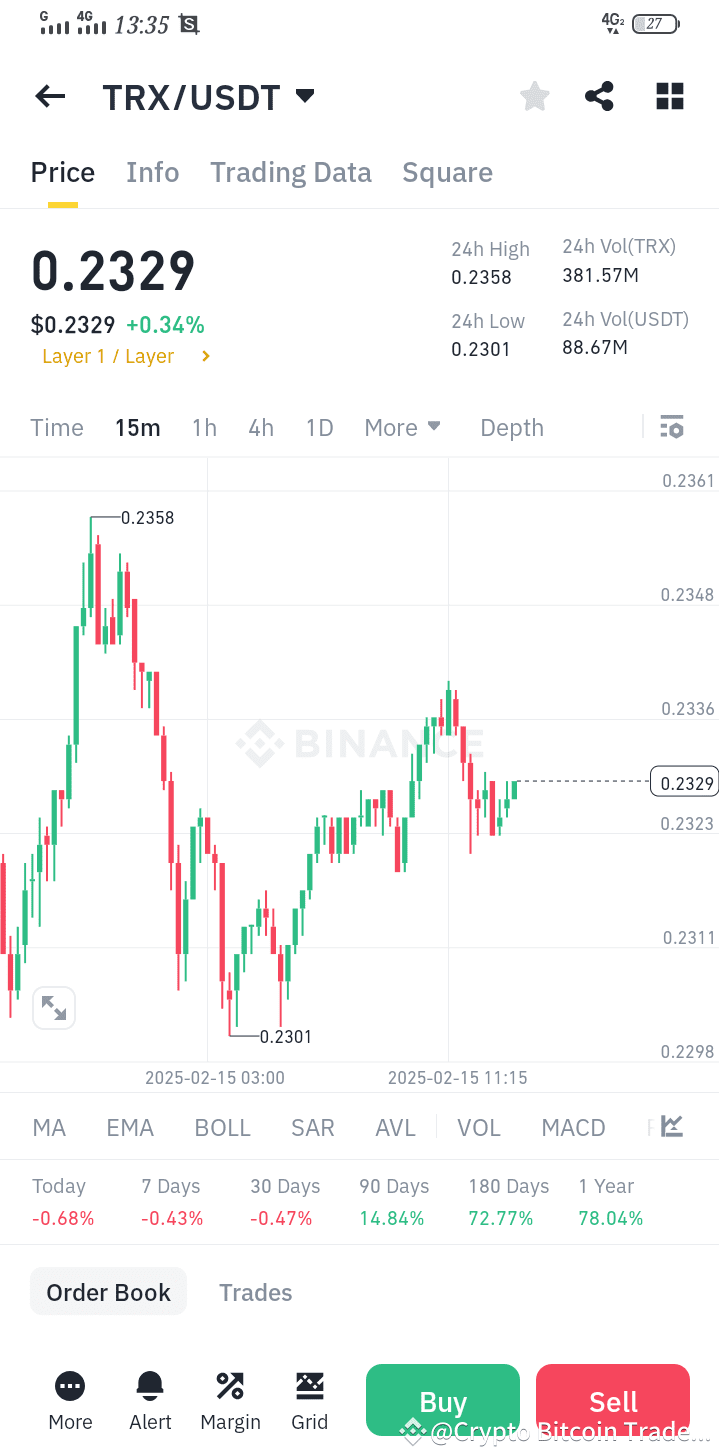Expand the More timeframe options
This screenshot has width=719, height=1455.
(x=402, y=427)
